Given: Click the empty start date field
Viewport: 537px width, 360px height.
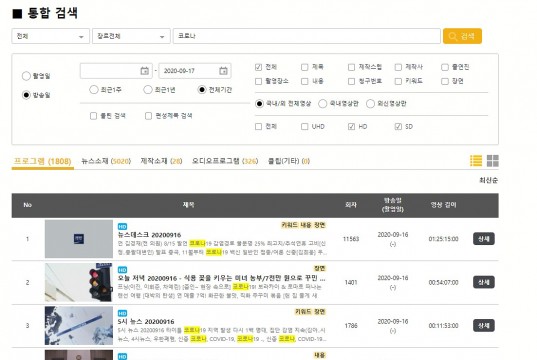Looking at the screenshot, I should tap(116, 71).
